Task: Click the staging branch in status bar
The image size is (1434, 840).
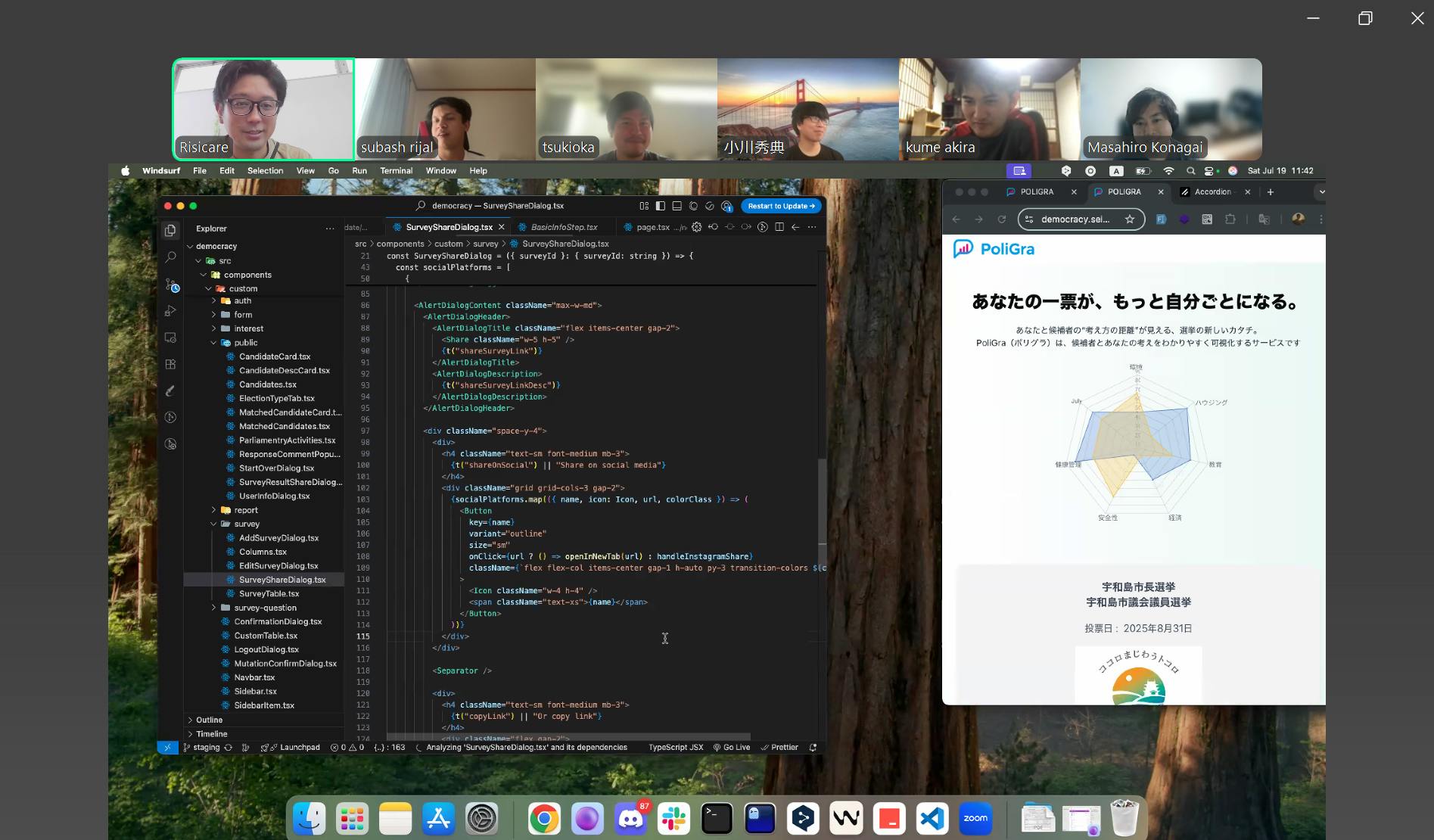Action: click(205, 748)
